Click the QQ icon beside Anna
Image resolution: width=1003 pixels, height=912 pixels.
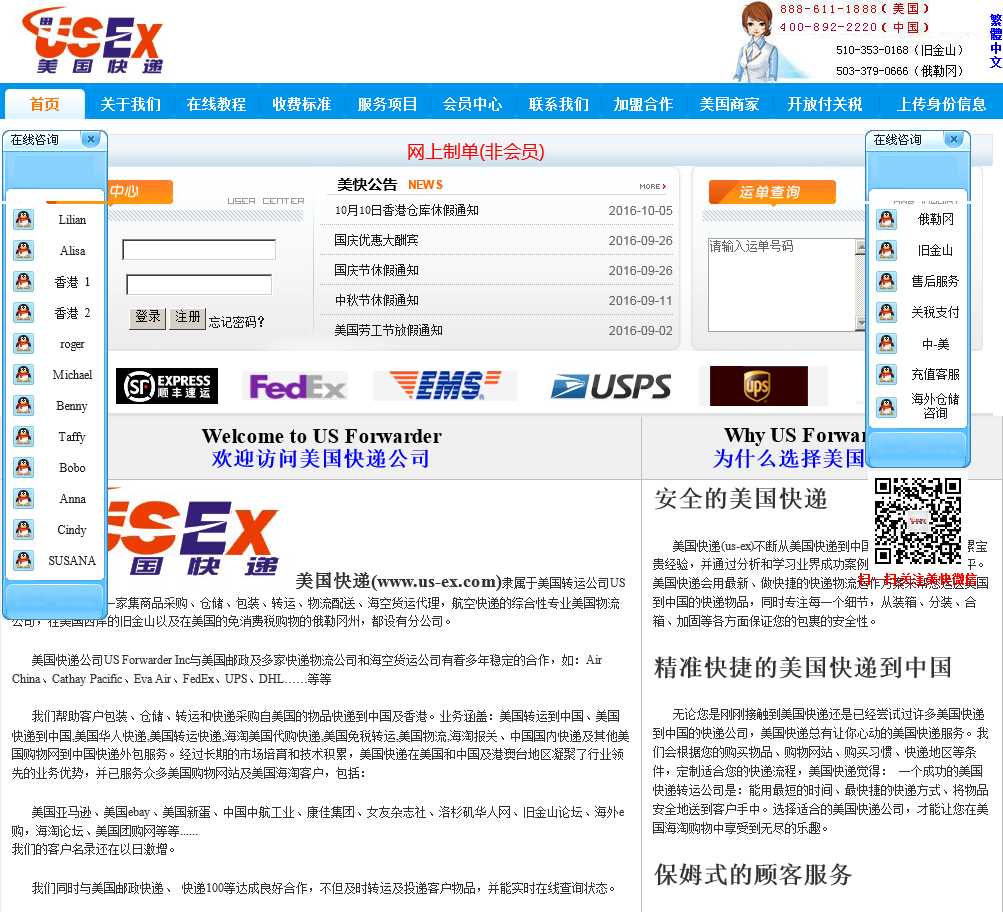coord(24,498)
